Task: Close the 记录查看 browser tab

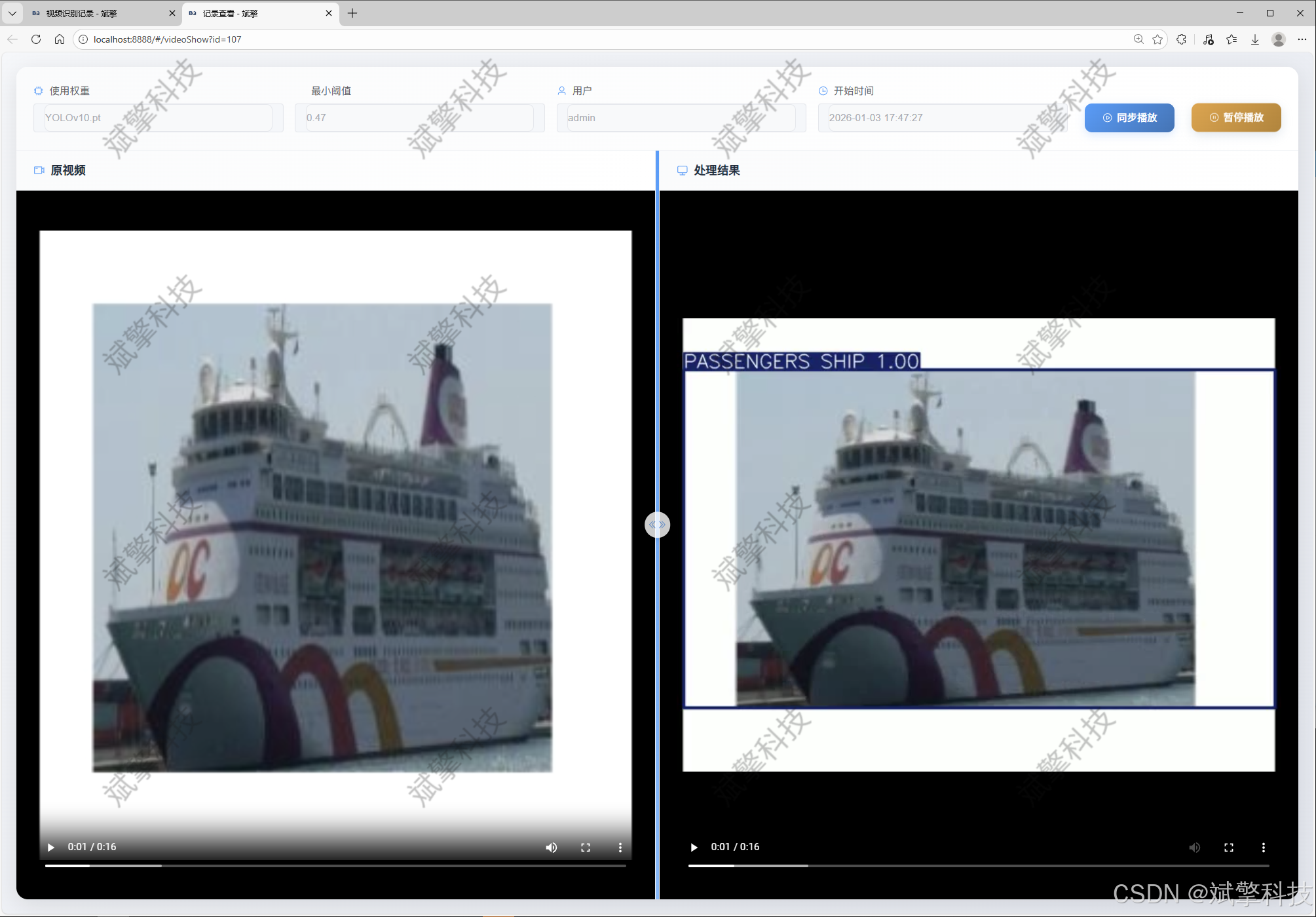Action: click(x=329, y=13)
